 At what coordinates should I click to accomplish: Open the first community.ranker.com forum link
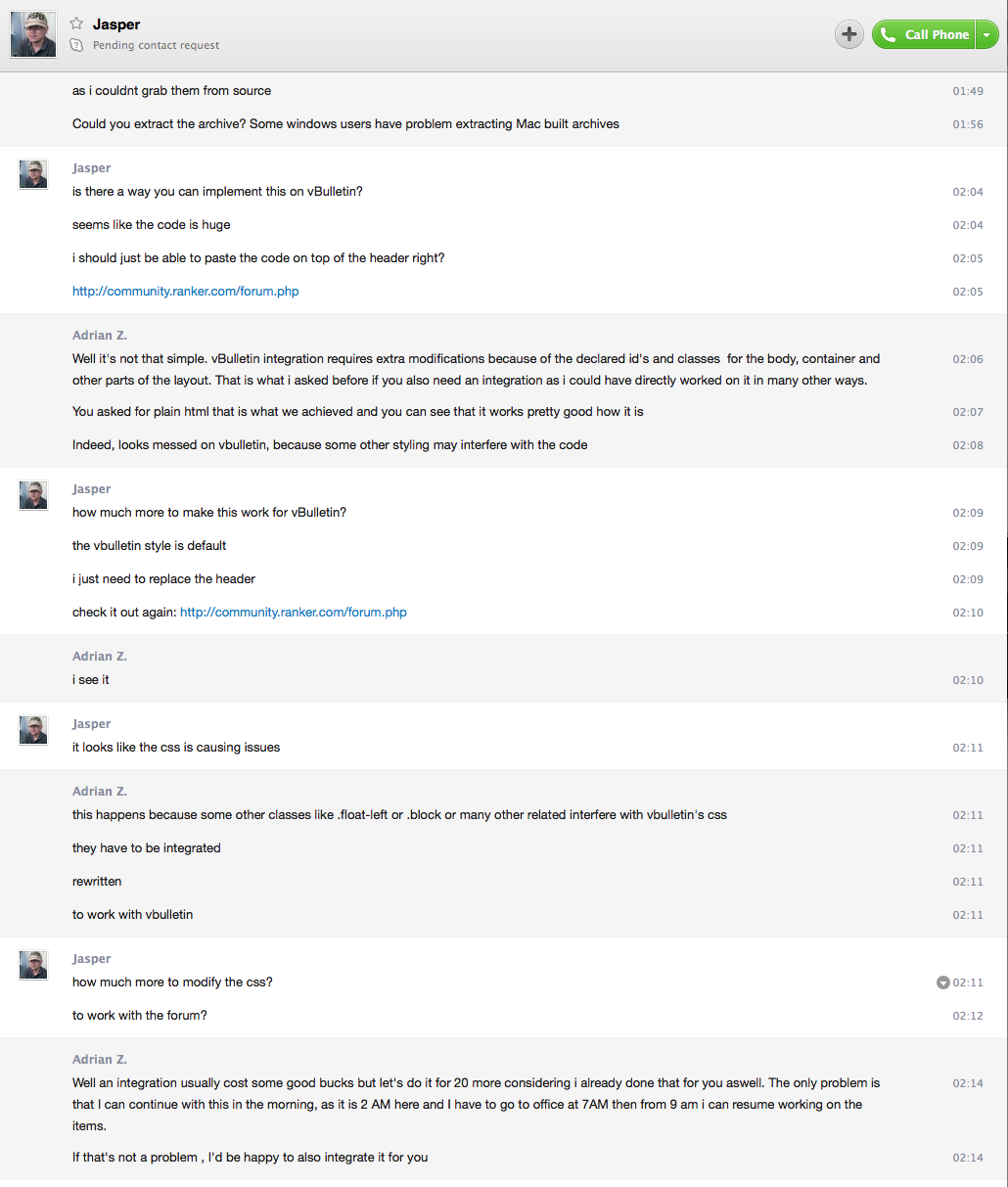[x=186, y=291]
